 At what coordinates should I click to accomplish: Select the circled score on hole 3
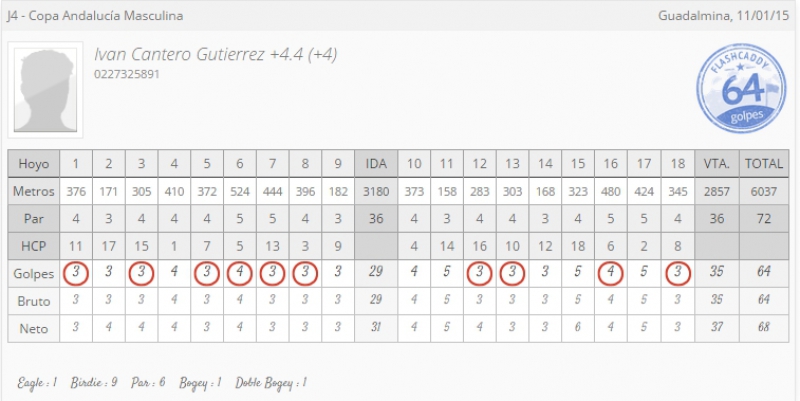(x=141, y=273)
